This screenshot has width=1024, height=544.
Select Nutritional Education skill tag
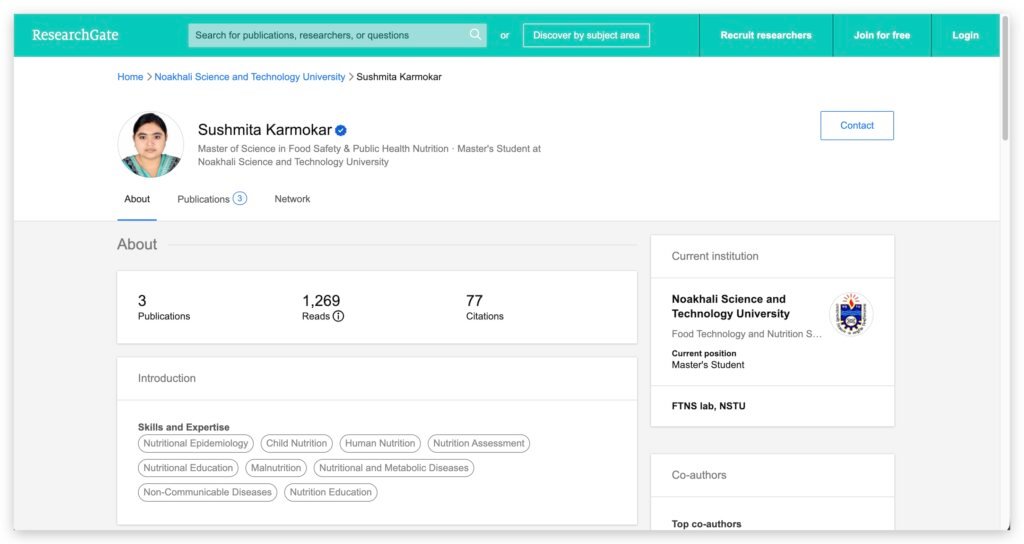click(x=188, y=468)
